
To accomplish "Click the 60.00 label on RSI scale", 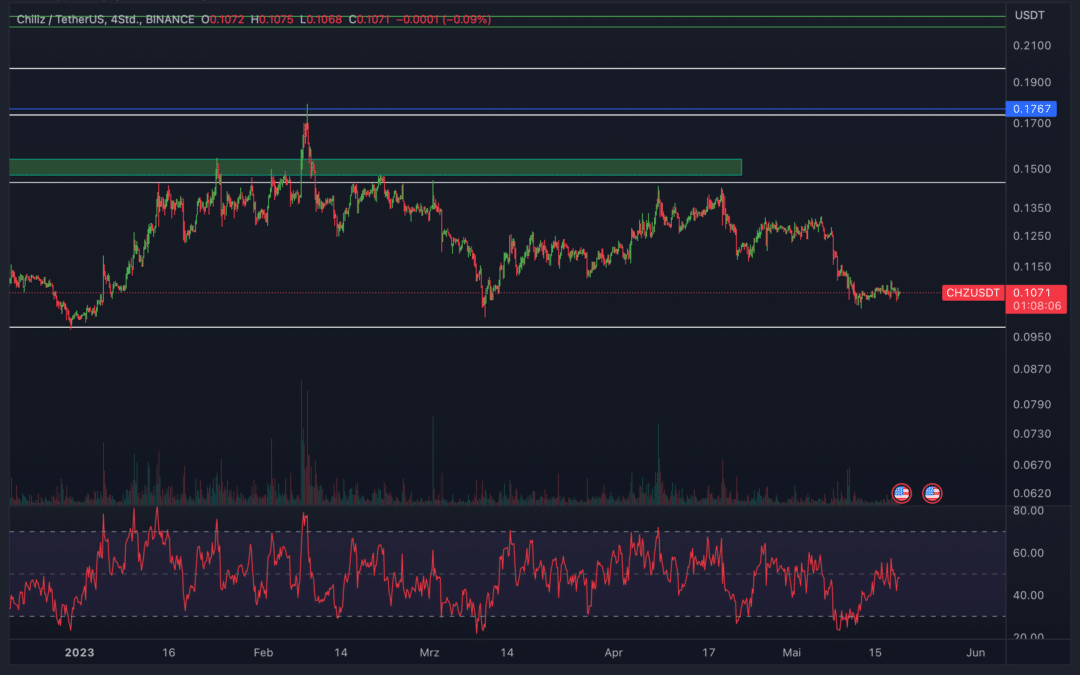I will coord(1028,553).
